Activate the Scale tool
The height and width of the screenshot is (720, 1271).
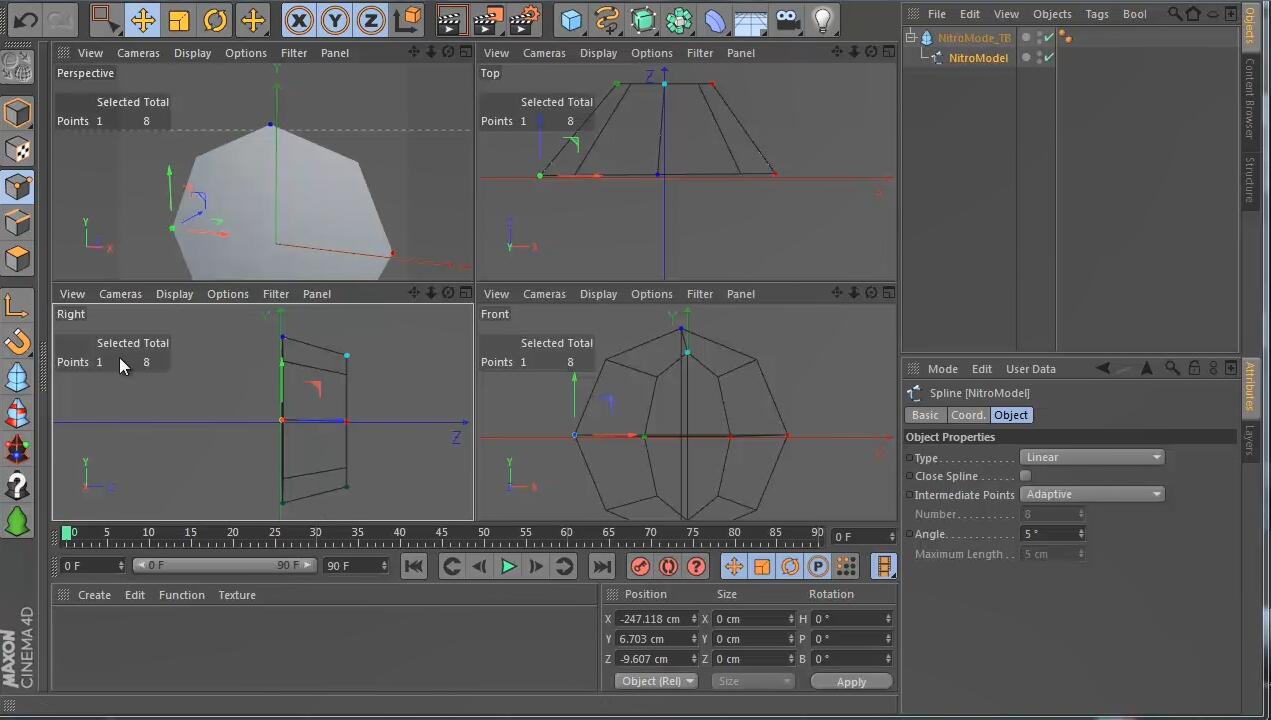click(x=179, y=19)
